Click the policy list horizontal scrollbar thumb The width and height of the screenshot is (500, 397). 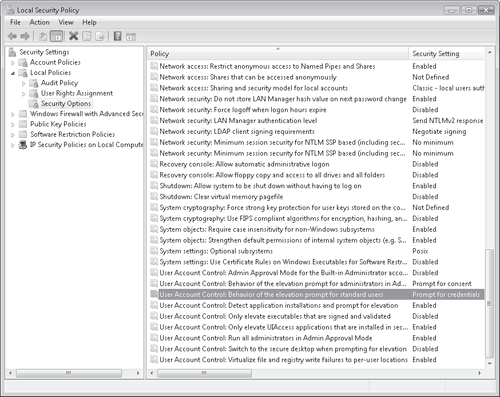pyautogui.click(x=204, y=373)
